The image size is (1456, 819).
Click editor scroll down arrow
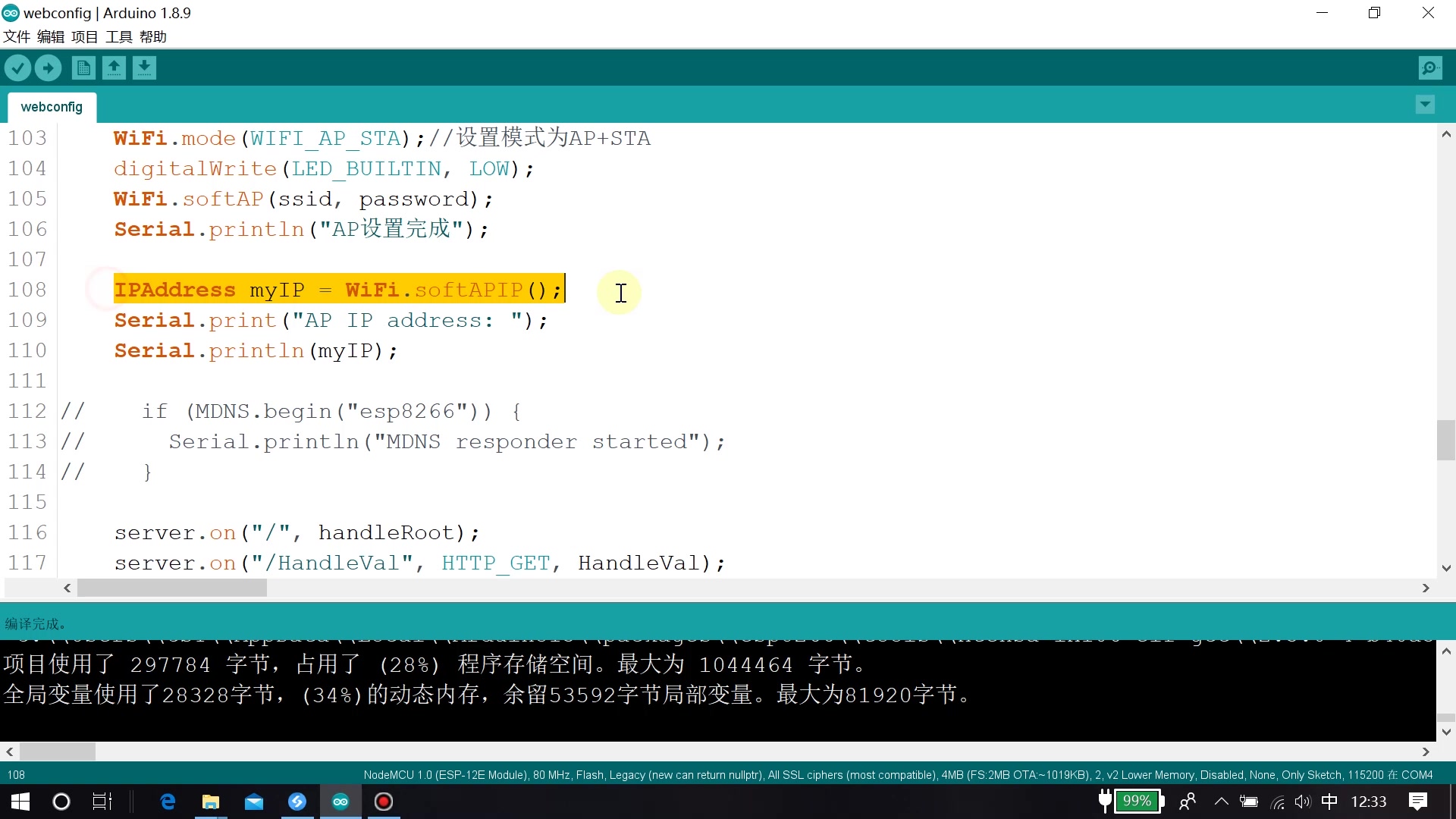1446,568
